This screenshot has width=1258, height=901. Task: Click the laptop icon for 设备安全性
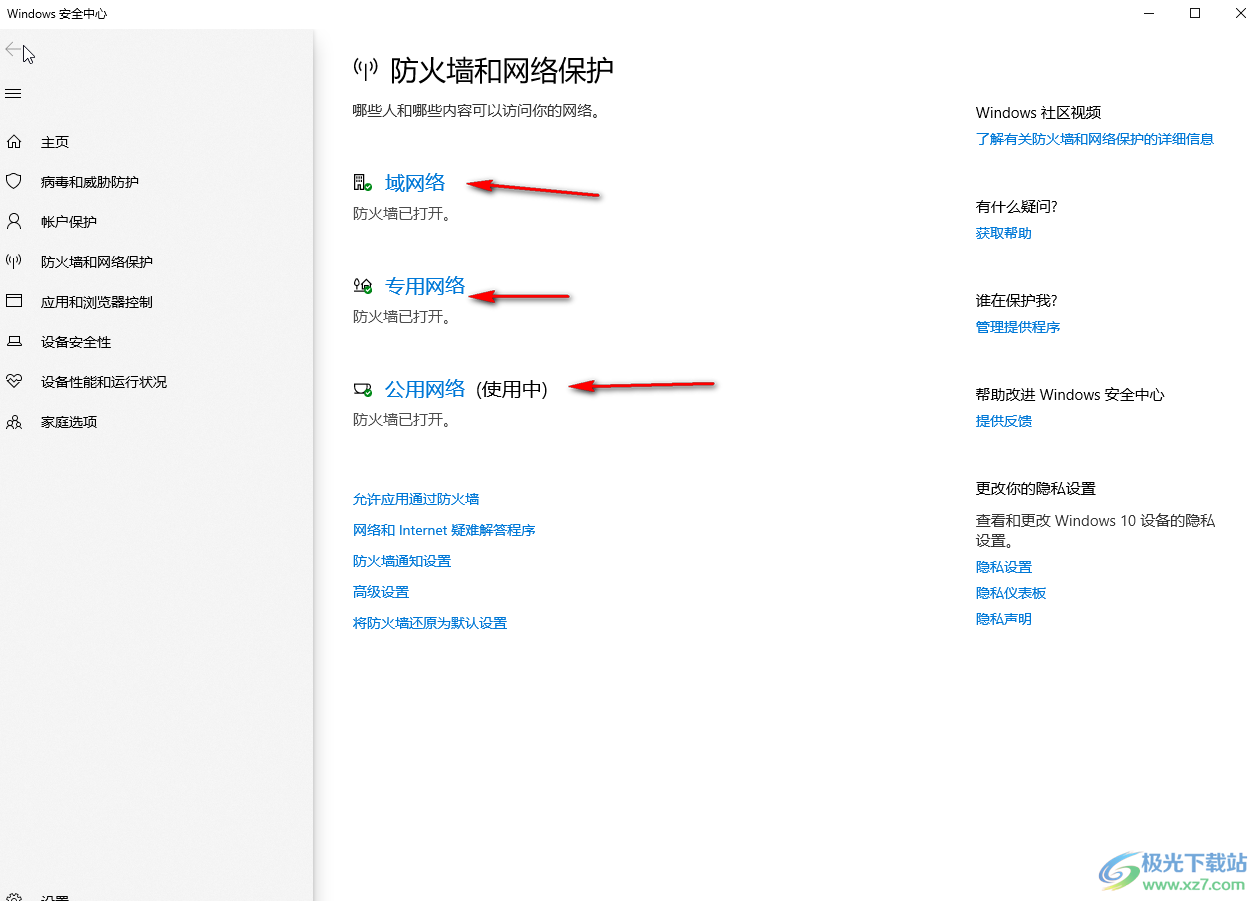pos(14,341)
